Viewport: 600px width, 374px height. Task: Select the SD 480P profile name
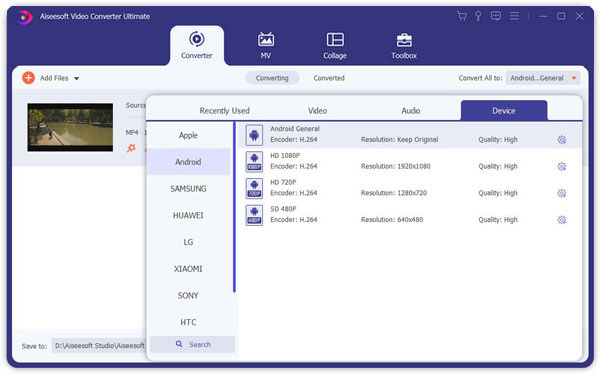(283, 209)
